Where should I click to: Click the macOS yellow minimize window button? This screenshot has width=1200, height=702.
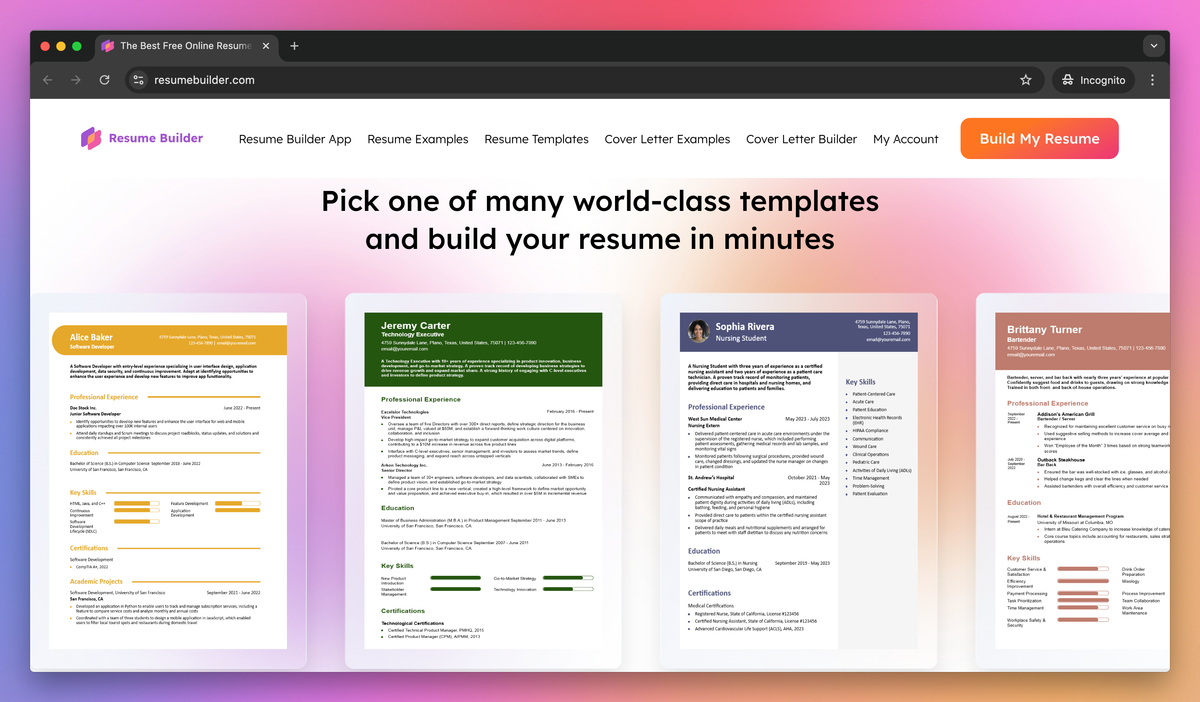click(61, 46)
